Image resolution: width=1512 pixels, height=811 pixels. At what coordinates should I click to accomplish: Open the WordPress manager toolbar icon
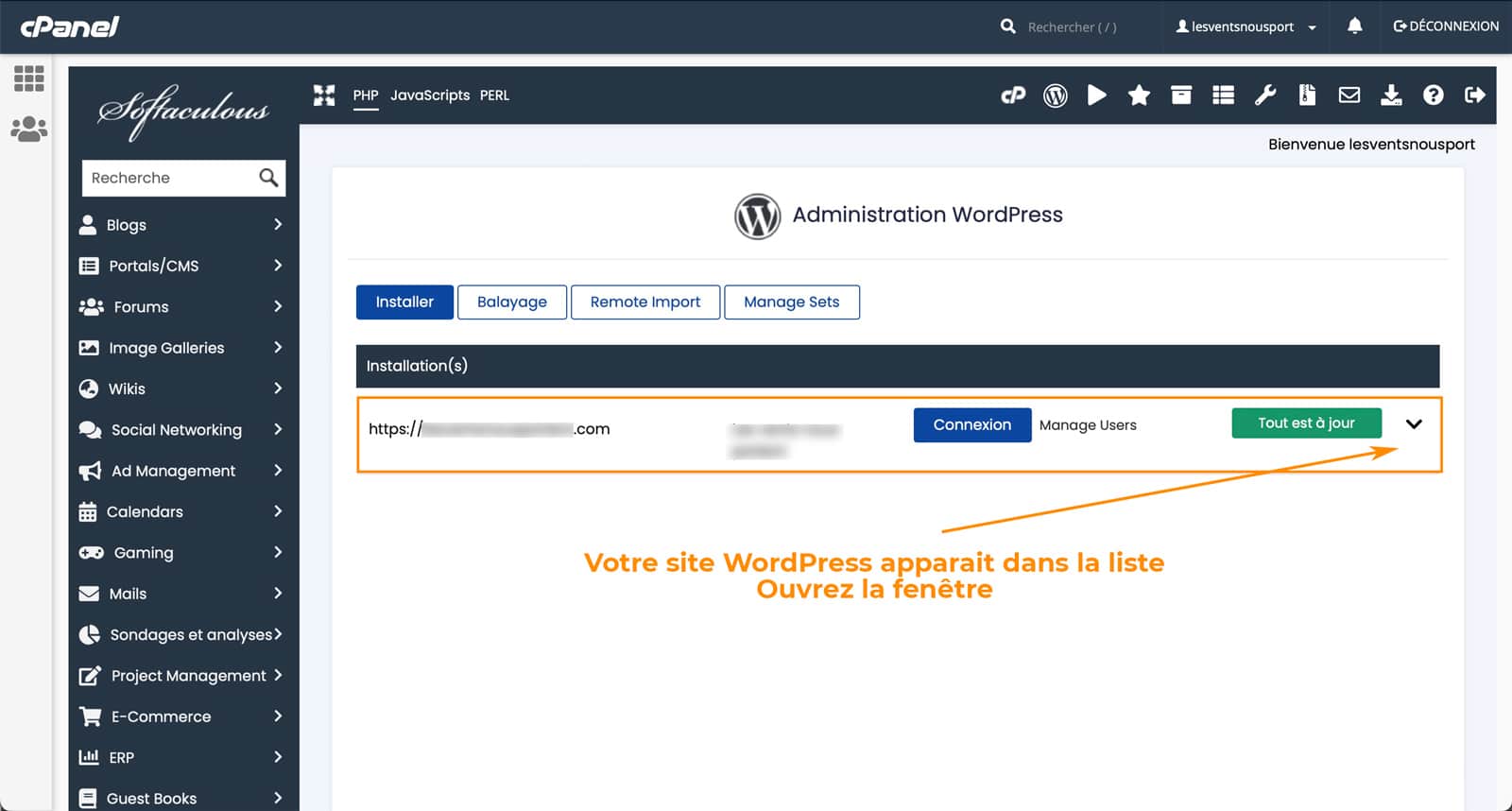1055,95
